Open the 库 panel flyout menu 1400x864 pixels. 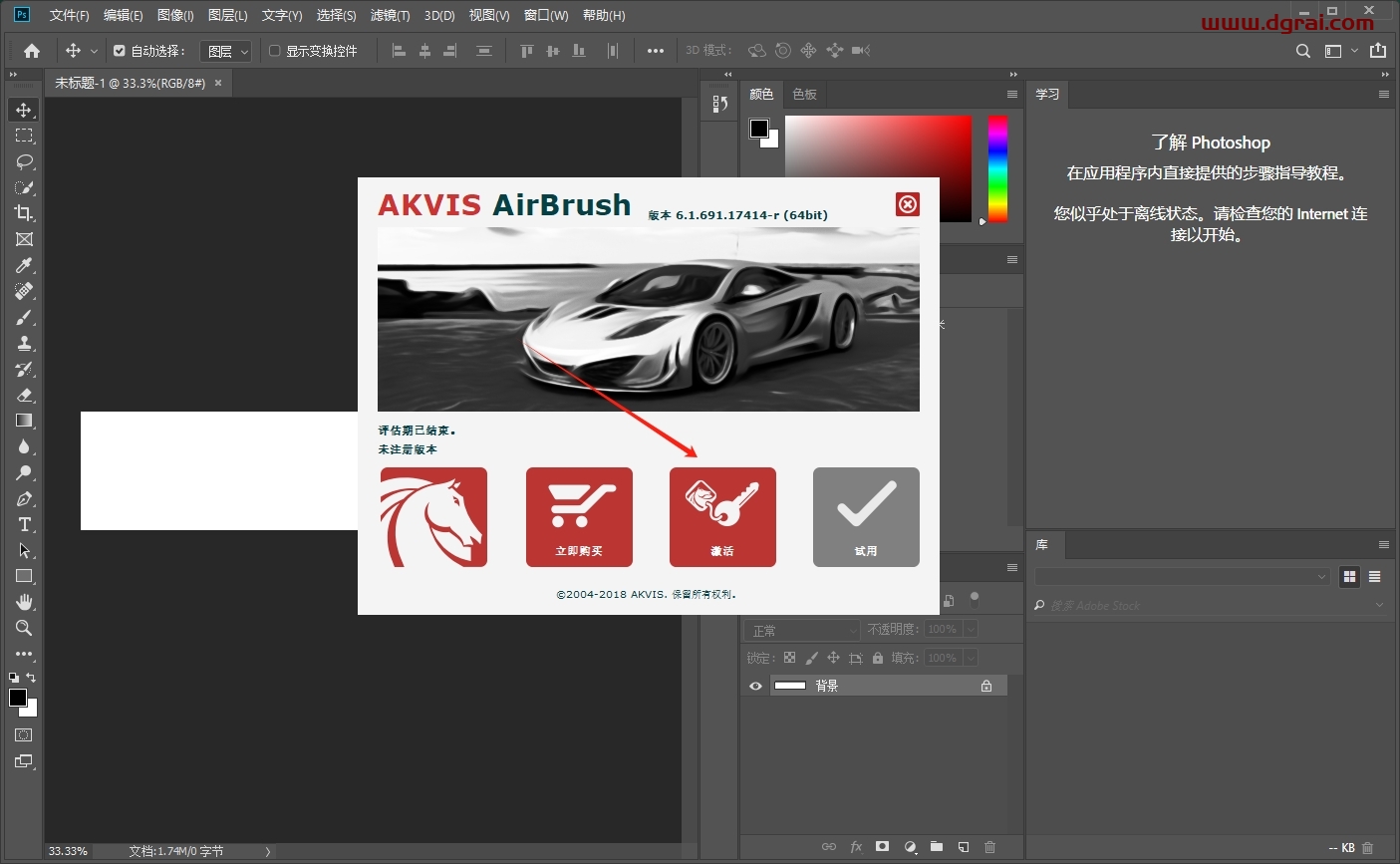click(x=1384, y=545)
